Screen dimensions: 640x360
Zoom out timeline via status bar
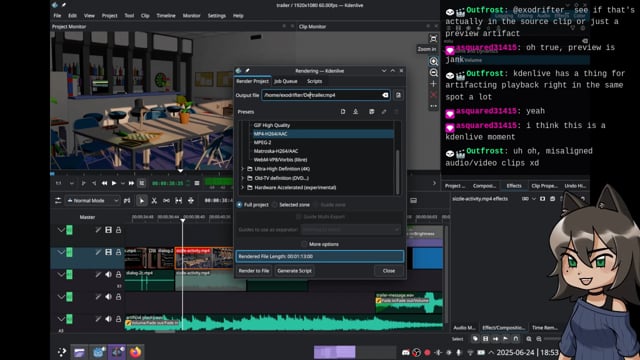tap(539, 339)
